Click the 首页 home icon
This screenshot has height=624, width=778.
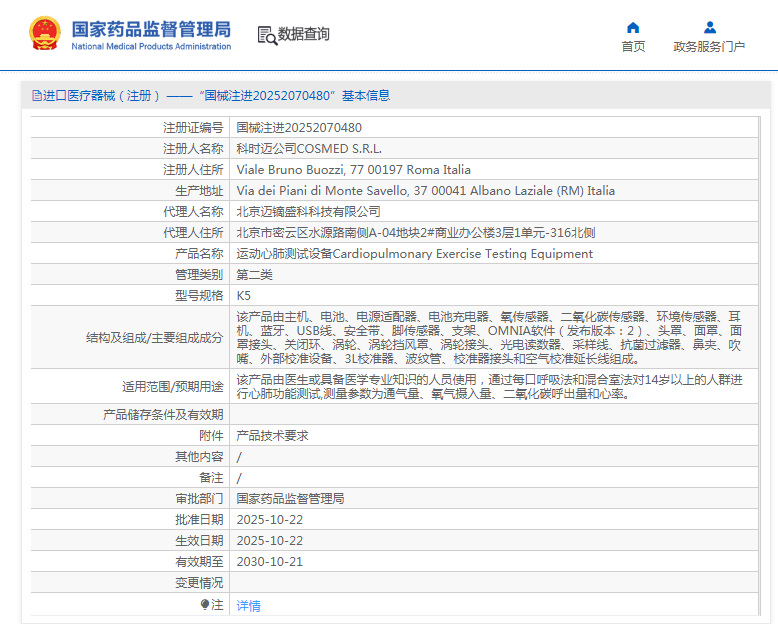click(x=633, y=27)
